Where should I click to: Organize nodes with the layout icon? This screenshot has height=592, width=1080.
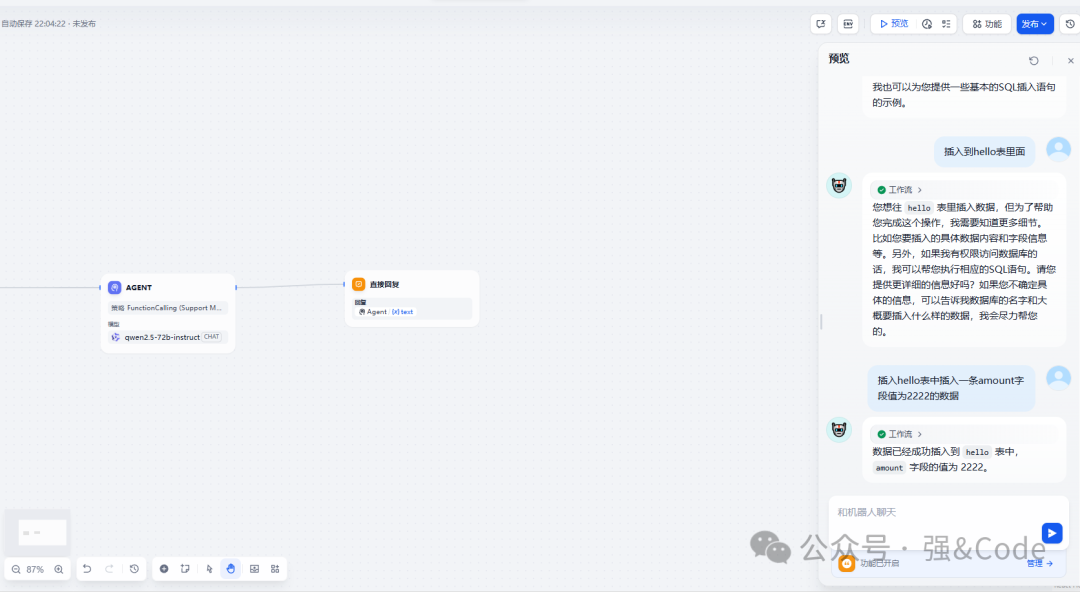[275, 569]
